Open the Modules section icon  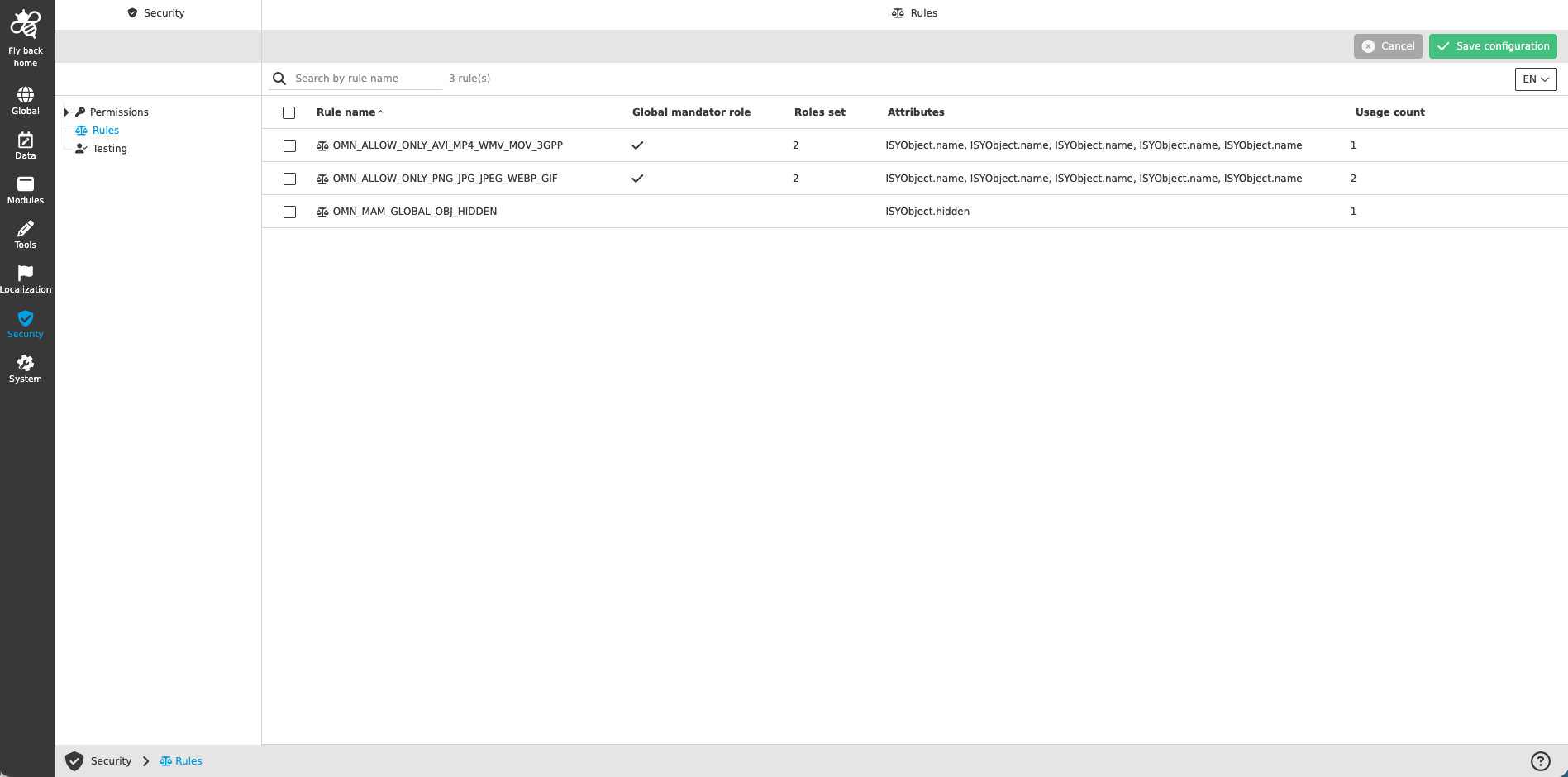click(26, 184)
